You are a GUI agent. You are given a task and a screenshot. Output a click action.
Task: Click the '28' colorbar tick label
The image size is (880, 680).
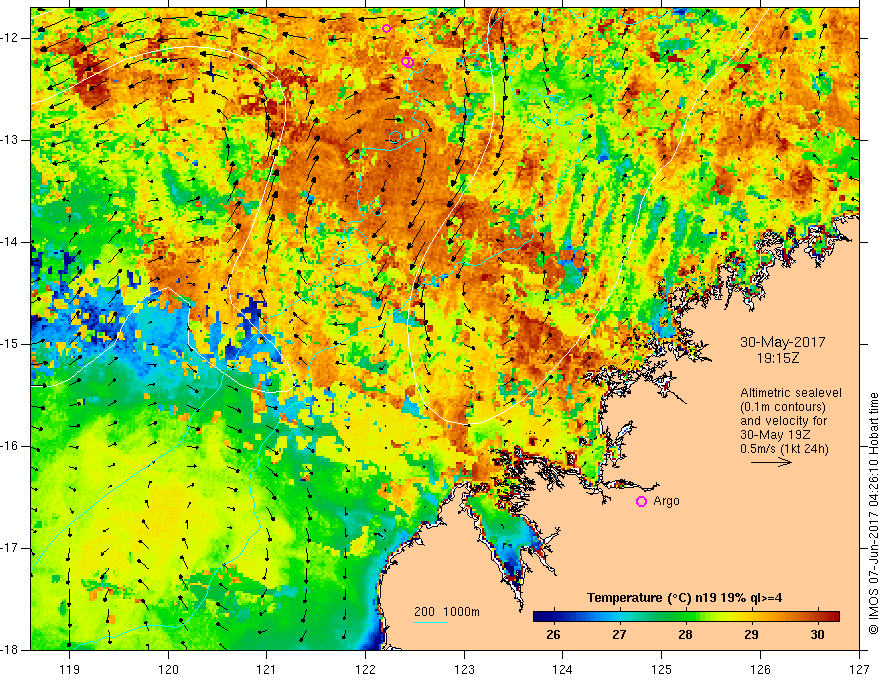click(x=685, y=635)
